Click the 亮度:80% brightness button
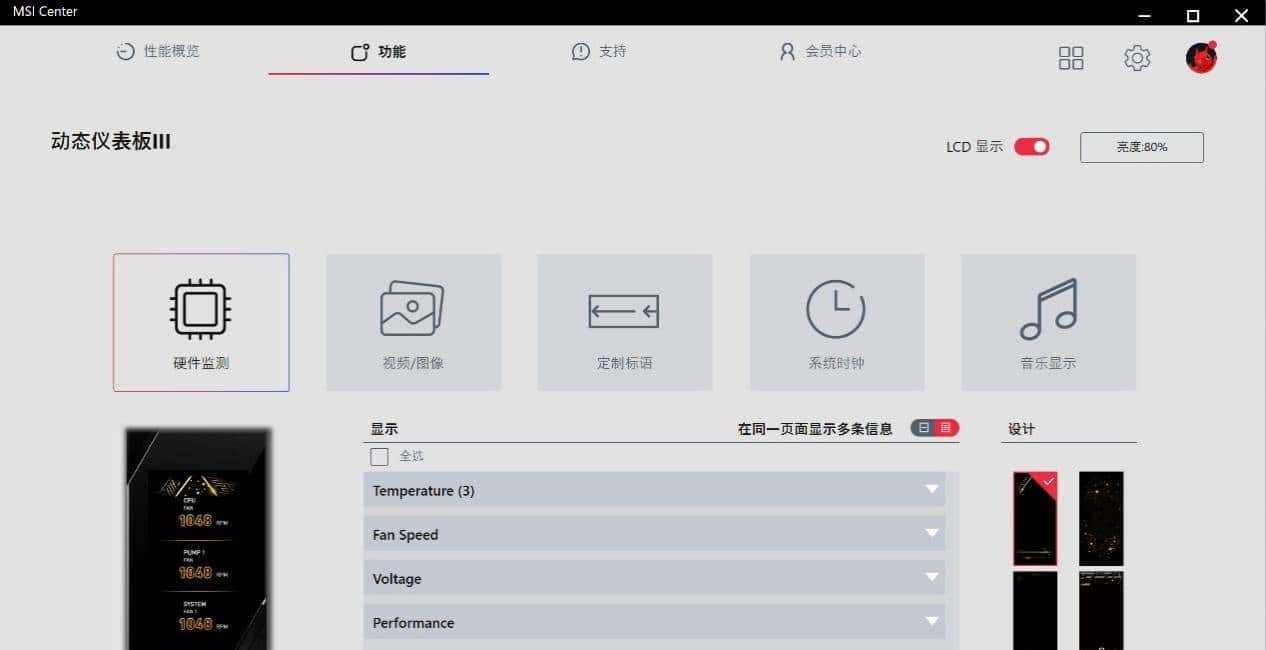The width and height of the screenshot is (1266, 650). tap(1141, 147)
